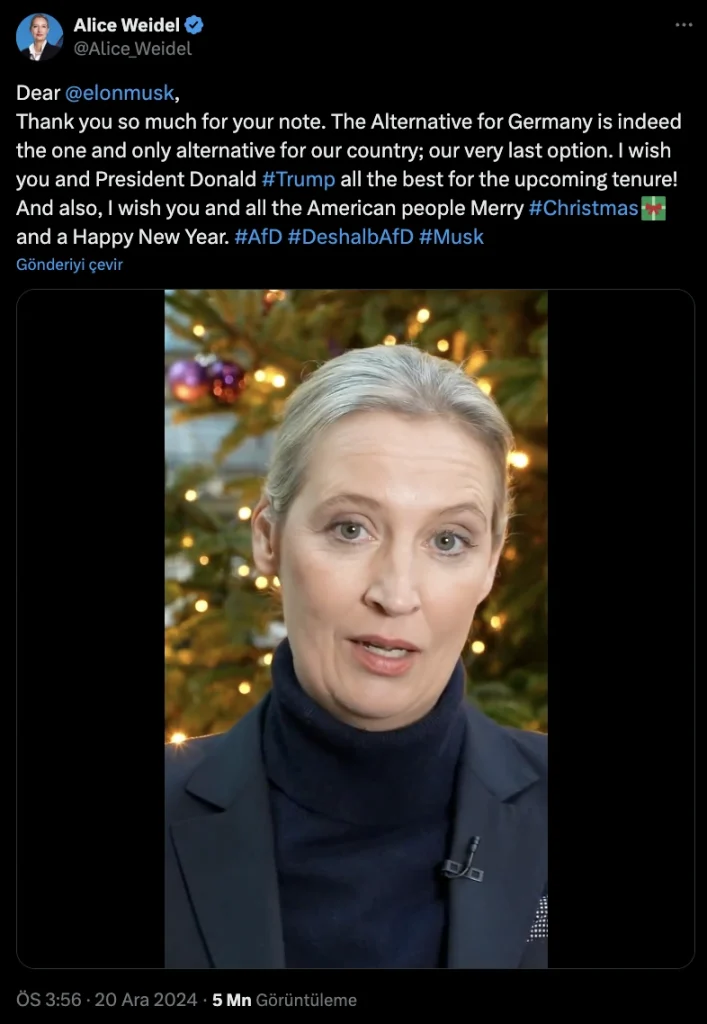Click the Alice Weidel display name
The height and width of the screenshot is (1024, 707).
(x=127, y=25)
